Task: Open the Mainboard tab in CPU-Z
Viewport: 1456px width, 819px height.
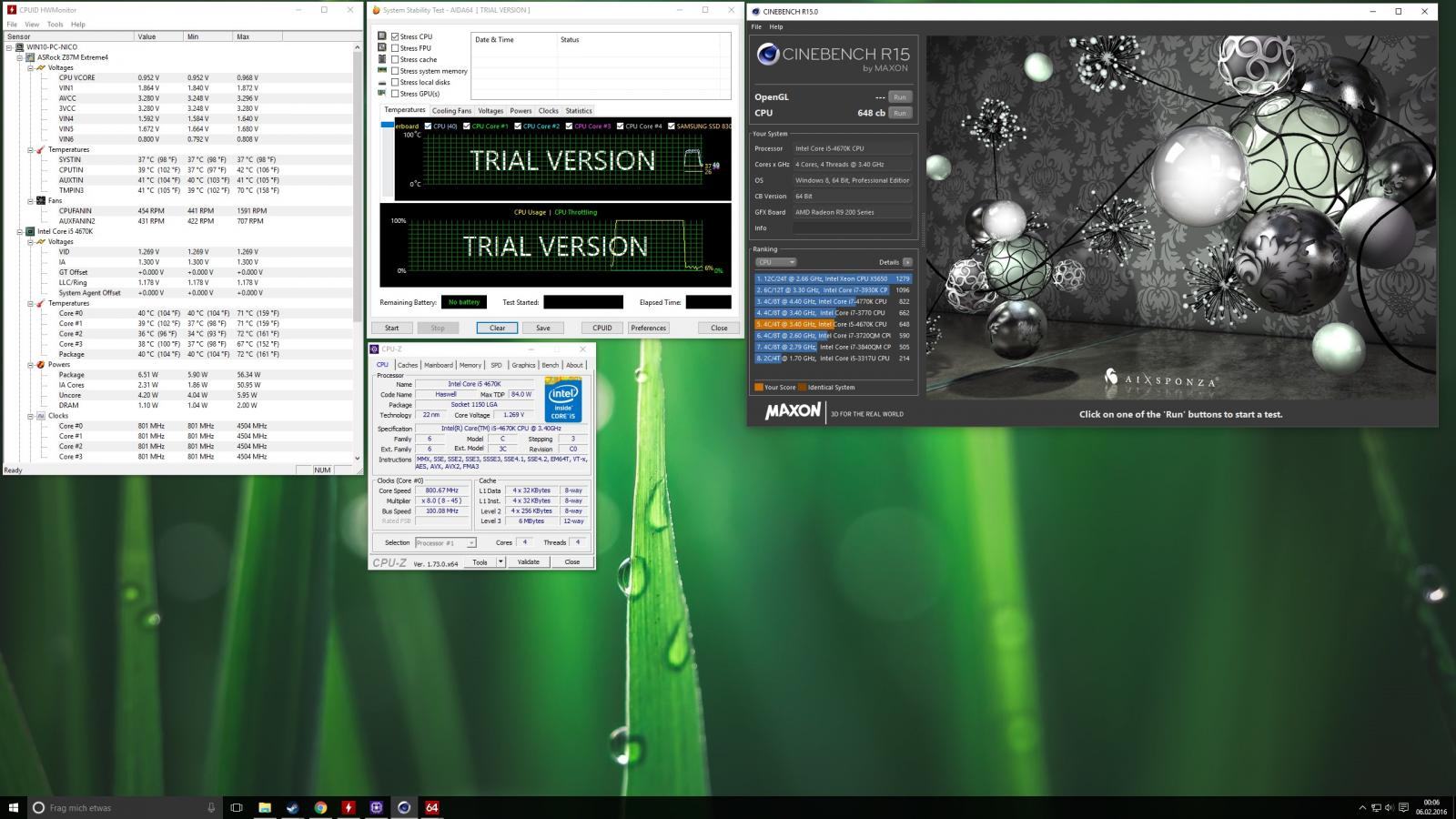Action: coord(438,365)
